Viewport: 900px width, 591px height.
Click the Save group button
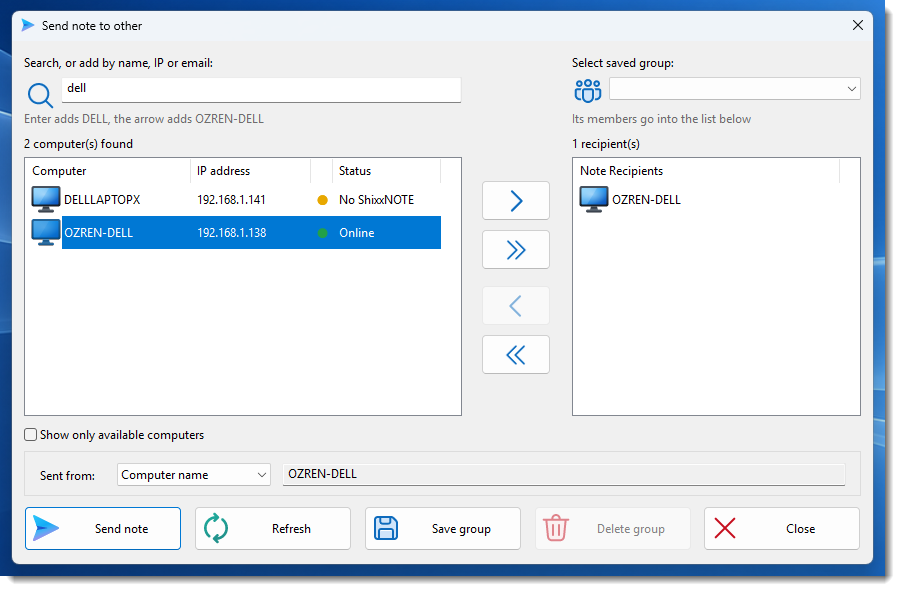coord(443,528)
